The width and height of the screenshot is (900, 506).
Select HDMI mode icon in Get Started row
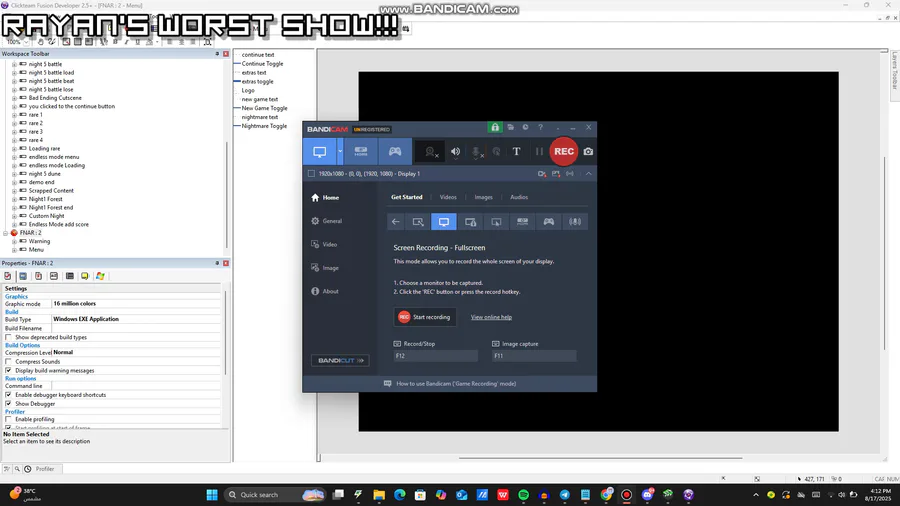pyautogui.click(x=522, y=221)
